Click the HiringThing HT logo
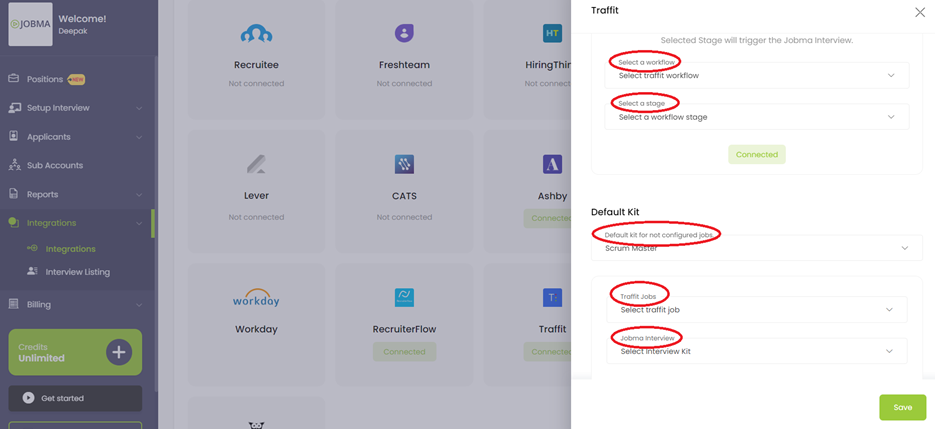The height and width of the screenshot is (429, 935). tap(552, 33)
